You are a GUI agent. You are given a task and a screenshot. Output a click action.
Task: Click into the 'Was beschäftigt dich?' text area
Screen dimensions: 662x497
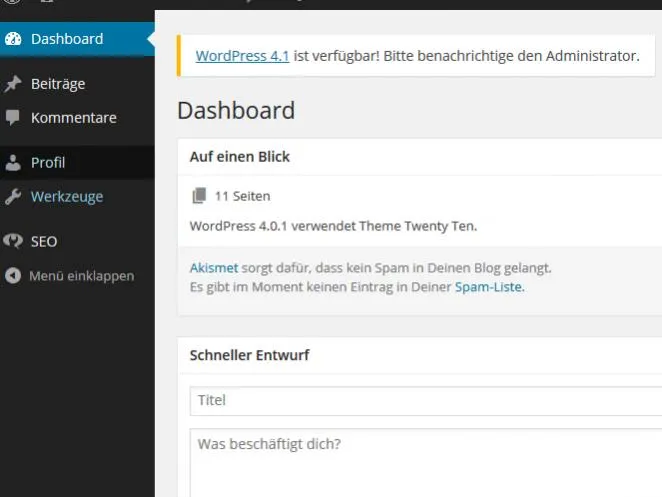click(x=426, y=463)
